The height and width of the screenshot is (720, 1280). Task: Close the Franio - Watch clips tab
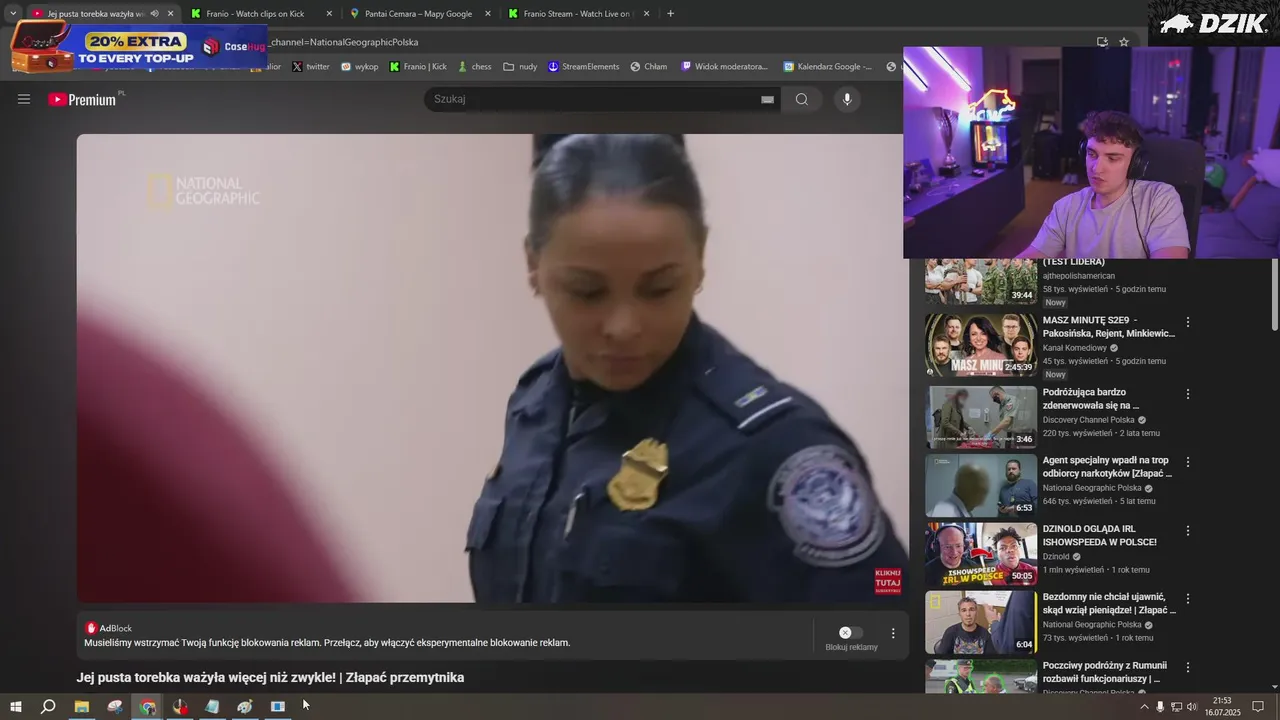pyautogui.click(x=329, y=14)
